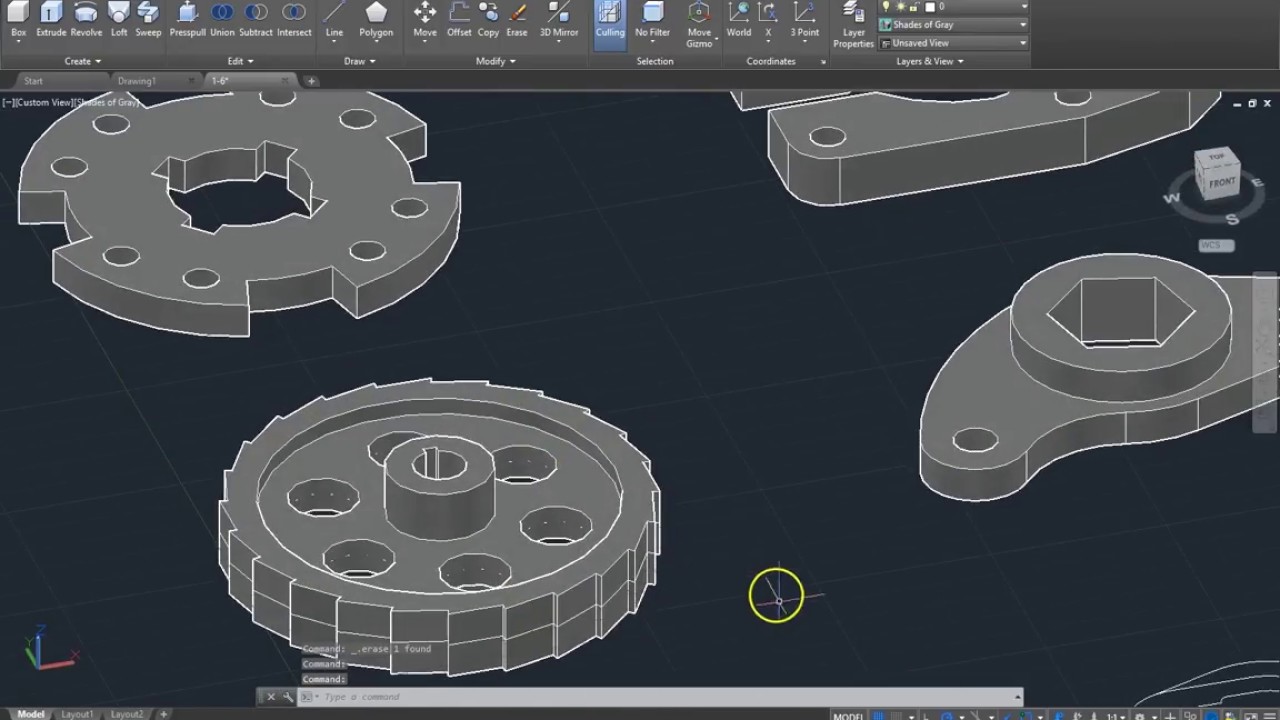The height and width of the screenshot is (720, 1280).
Task: Select the Polygon tool
Action: (376, 20)
